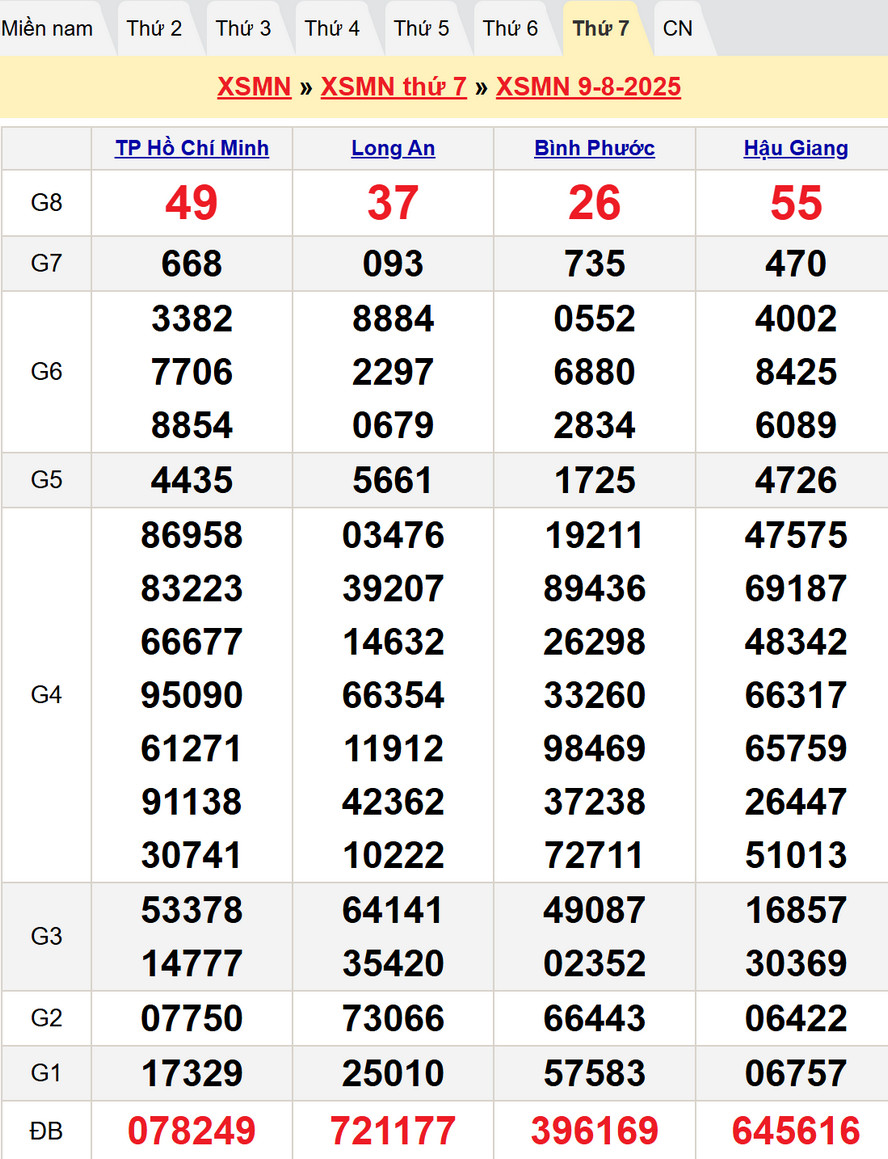Select the Thứ 4 tab

[x=332, y=28]
